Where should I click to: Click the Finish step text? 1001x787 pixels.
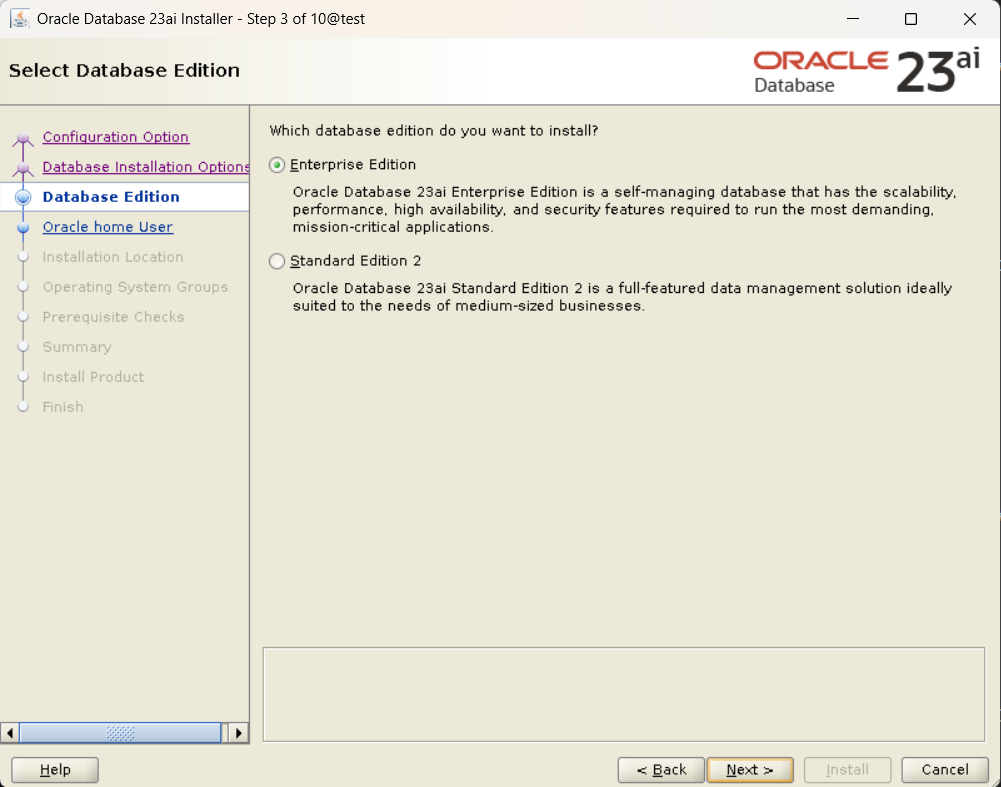pos(63,407)
